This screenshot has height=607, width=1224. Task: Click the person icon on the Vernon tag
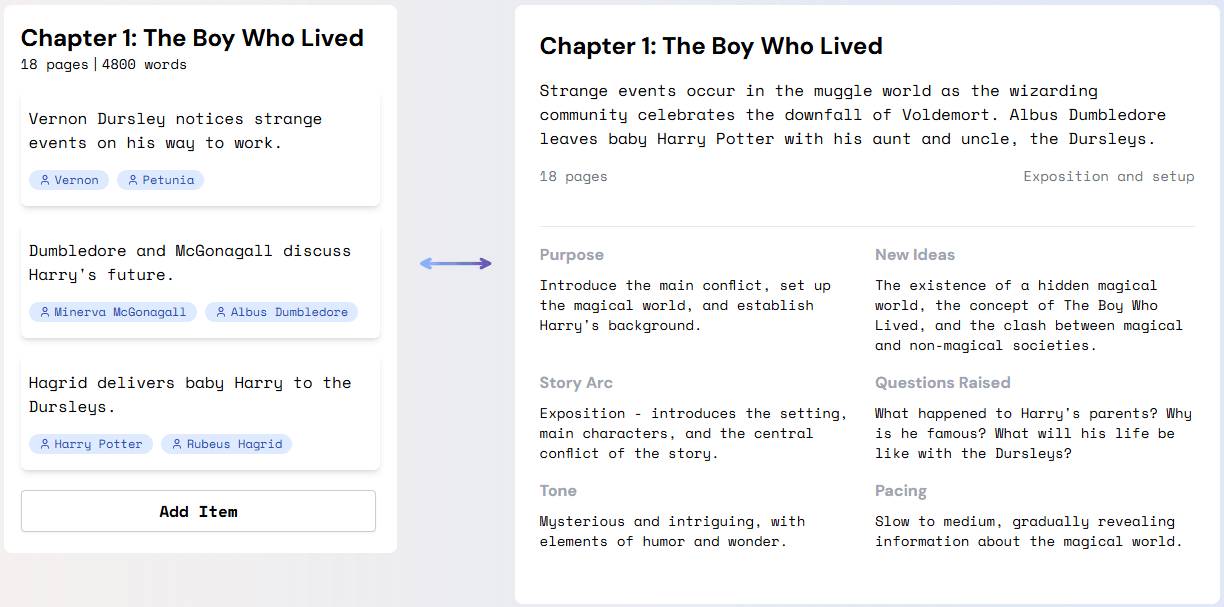(45, 180)
